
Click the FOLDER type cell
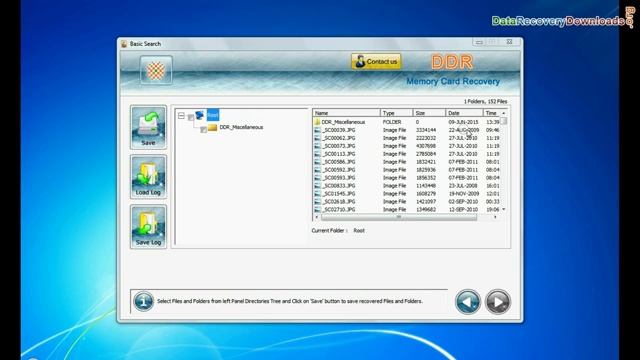pyautogui.click(x=392, y=122)
